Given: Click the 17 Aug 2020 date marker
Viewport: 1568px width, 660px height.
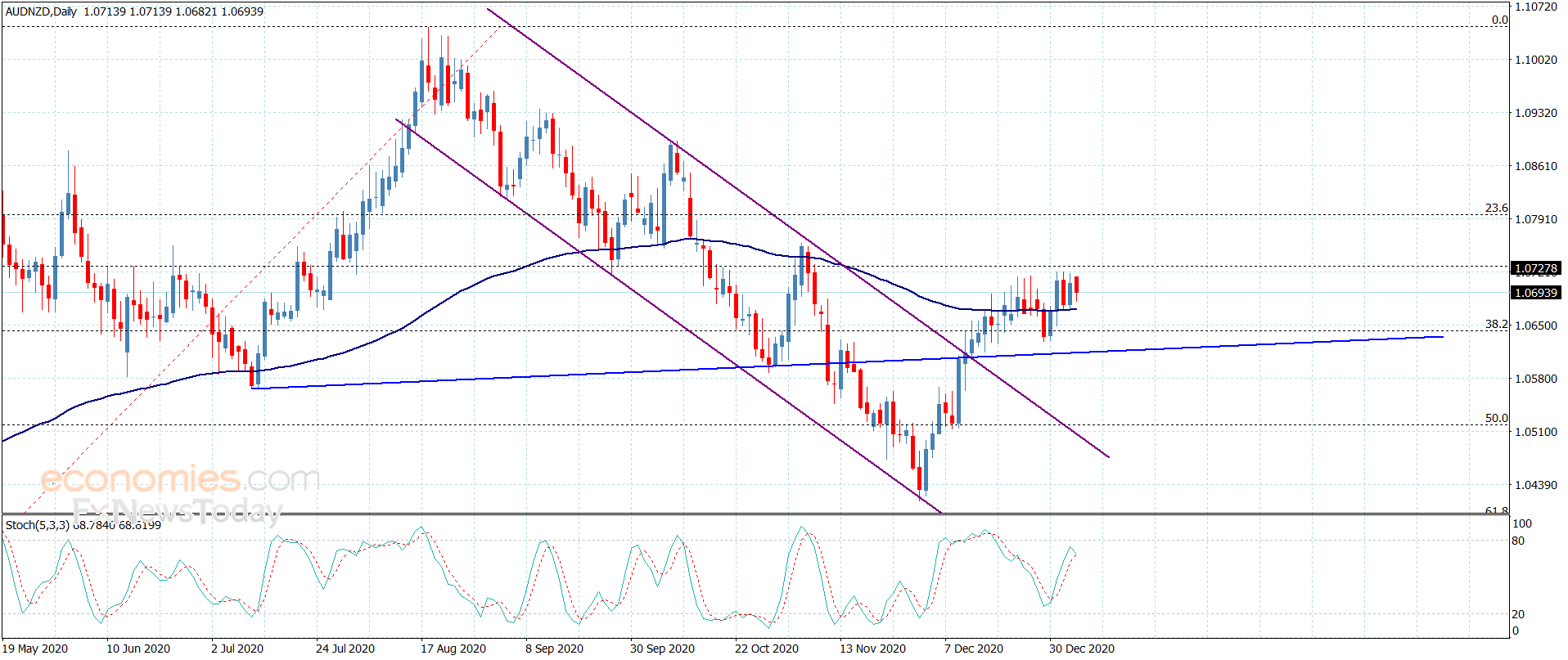Looking at the screenshot, I should (x=453, y=649).
